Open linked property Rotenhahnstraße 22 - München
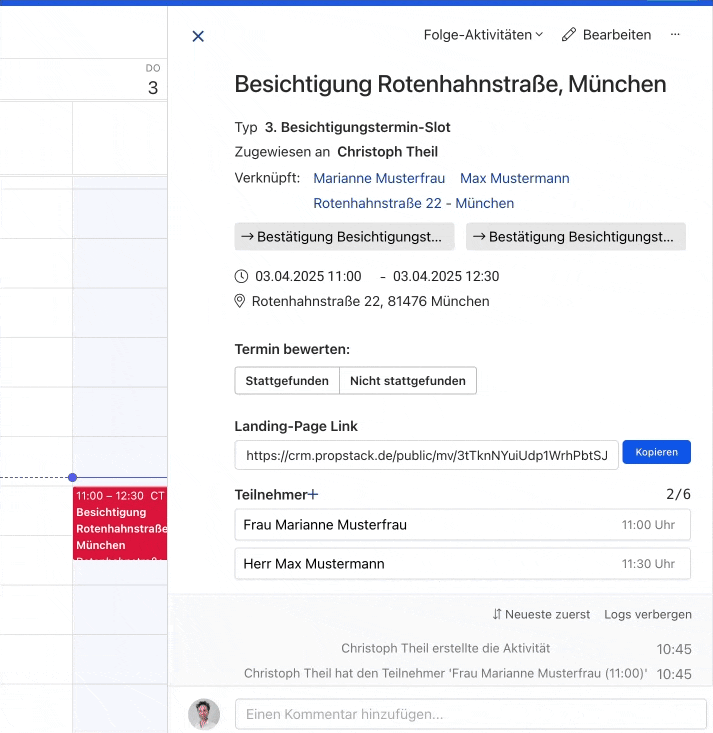Screen dimensions: 713x733 (413, 203)
